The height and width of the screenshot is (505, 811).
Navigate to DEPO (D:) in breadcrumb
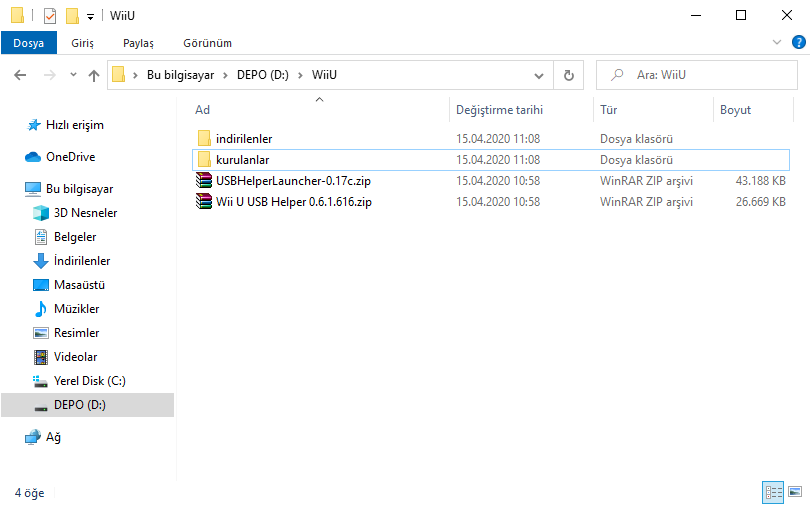click(262, 75)
